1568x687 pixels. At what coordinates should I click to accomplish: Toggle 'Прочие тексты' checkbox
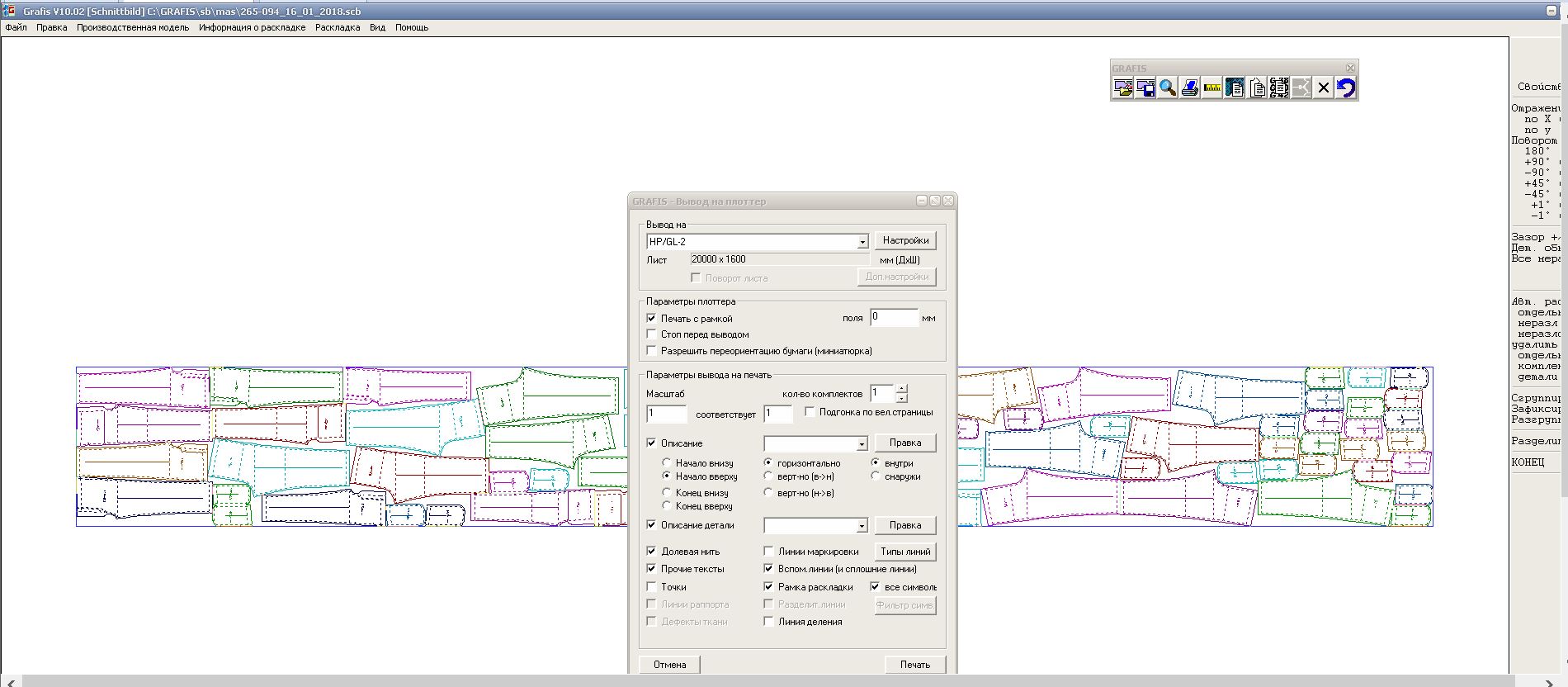click(x=651, y=569)
